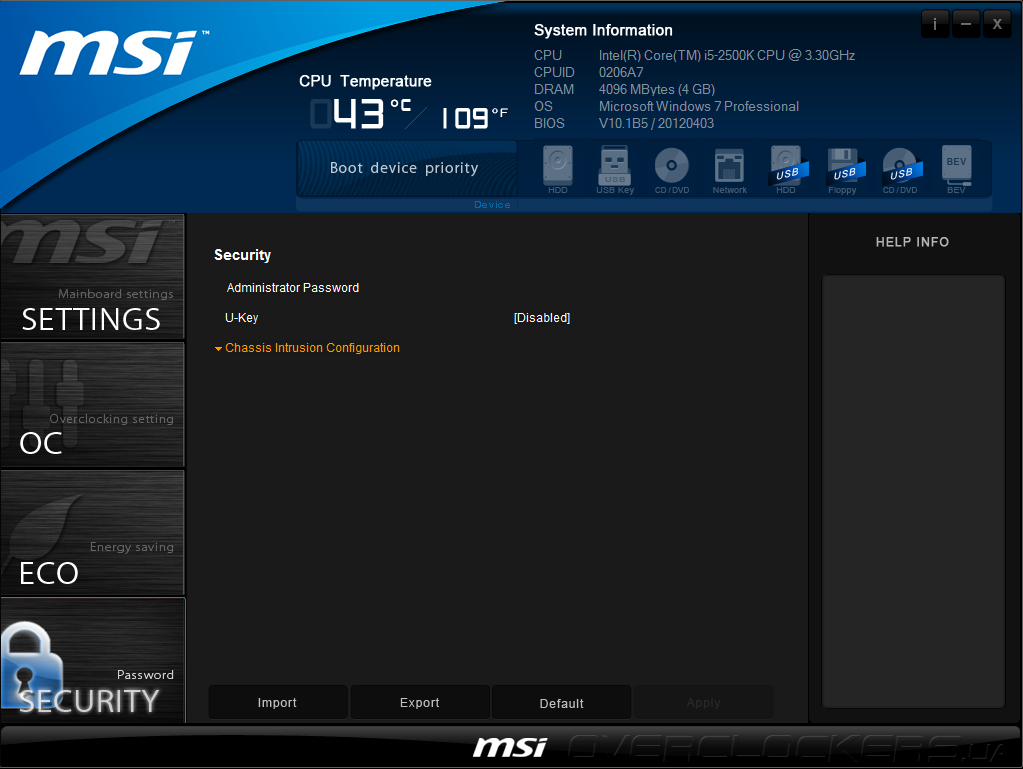Click the HELP INFO panel heading

pyautogui.click(x=912, y=242)
